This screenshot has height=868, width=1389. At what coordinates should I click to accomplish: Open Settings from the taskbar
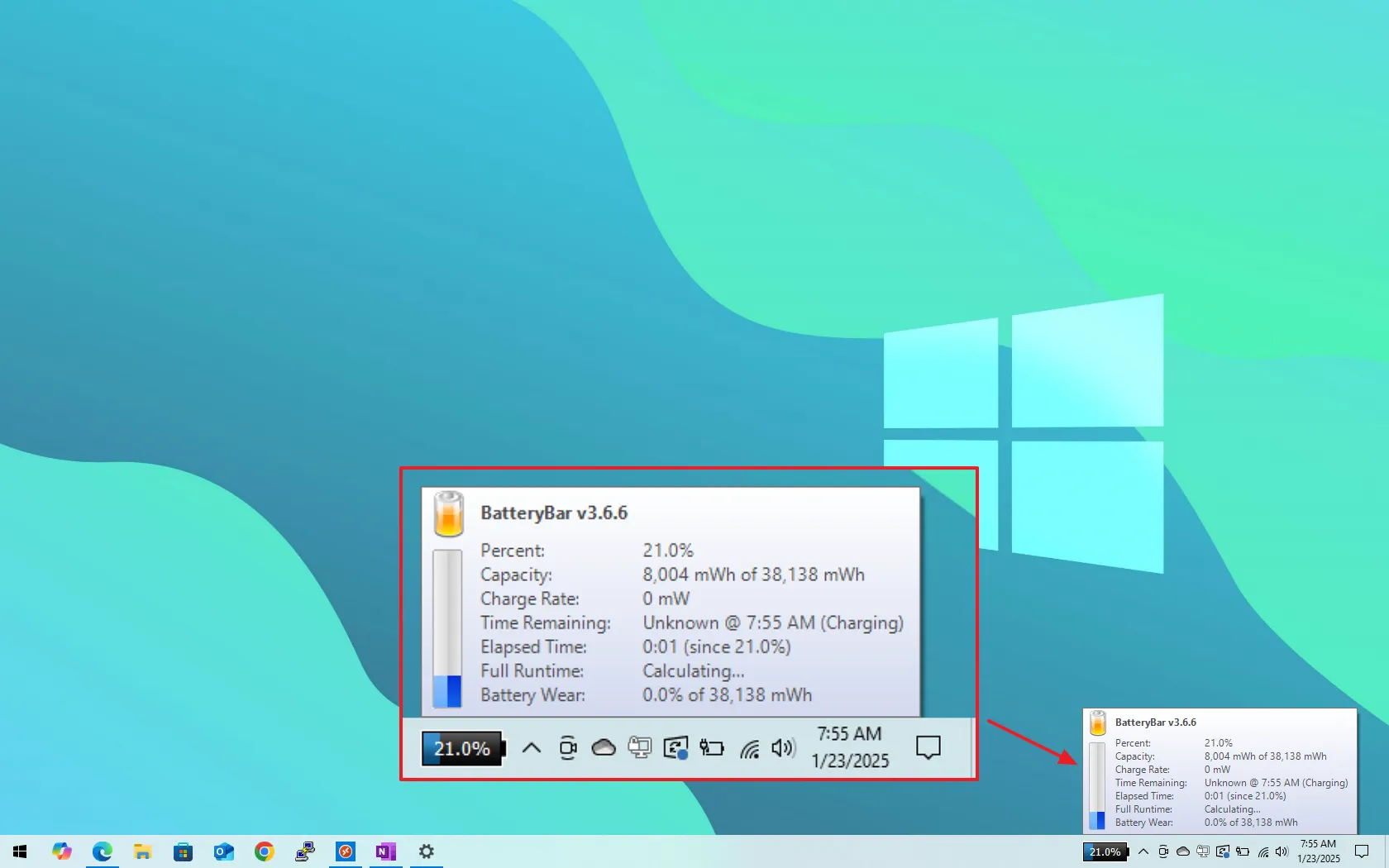(426, 851)
